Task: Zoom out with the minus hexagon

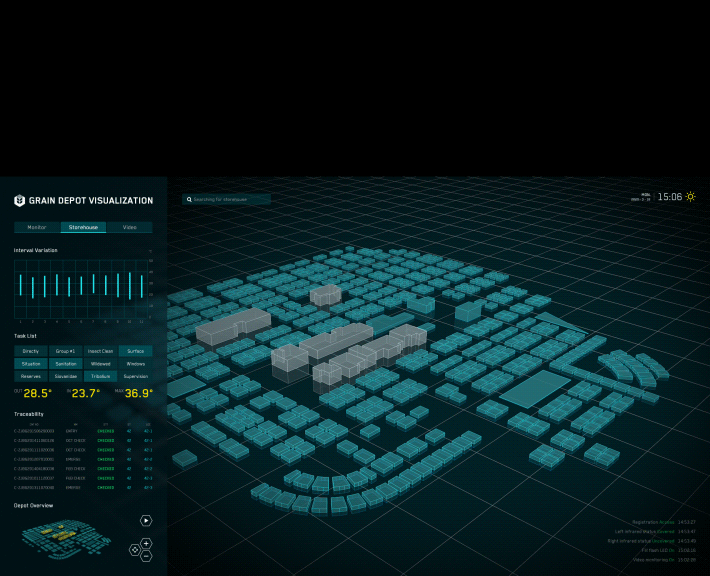Action: pyautogui.click(x=146, y=556)
